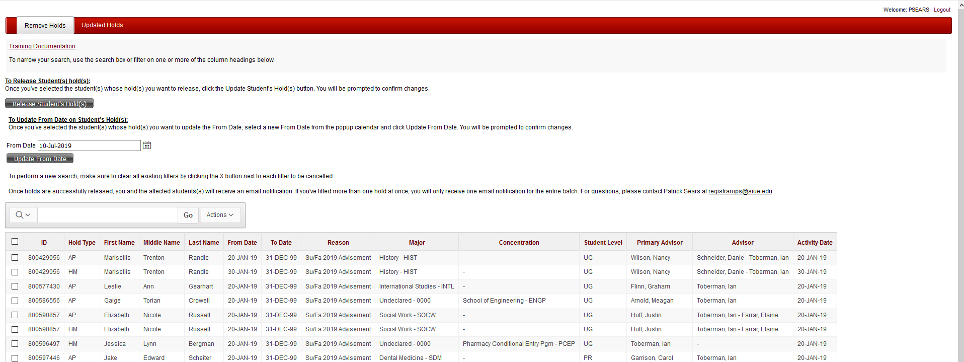Viewport: 964px width, 362px height.
Task: Click the Update From Date button
Action: (40, 159)
